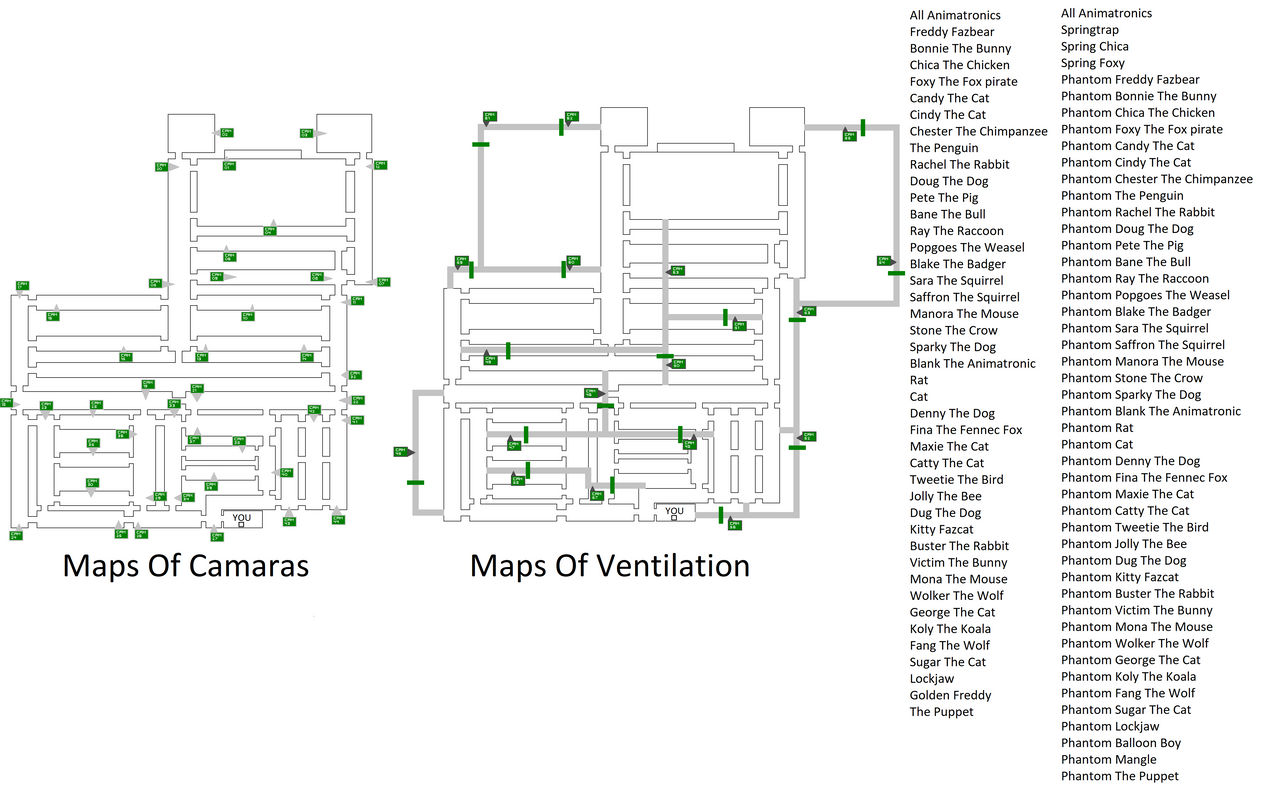1280x794 pixels.
Task: Select the vent camera below the YOU office
Action: [733, 524]
